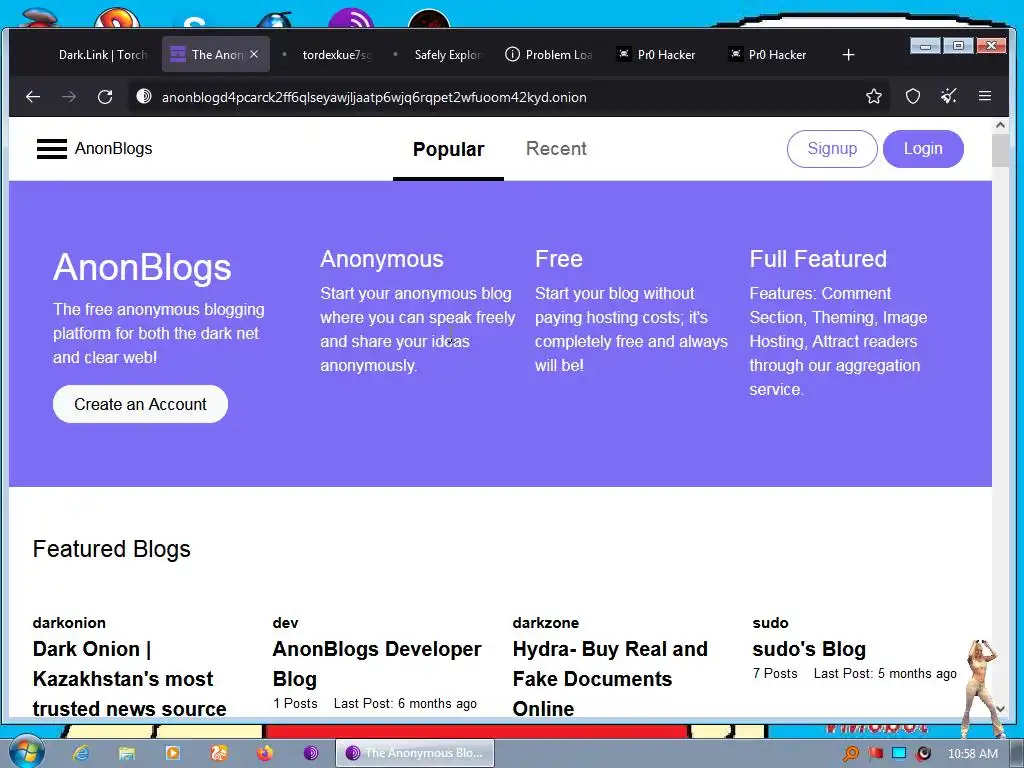The height and width of the screenshot is (768, 1024).
Task: Open the Windows Start menu
Action: tap(27, 752)
